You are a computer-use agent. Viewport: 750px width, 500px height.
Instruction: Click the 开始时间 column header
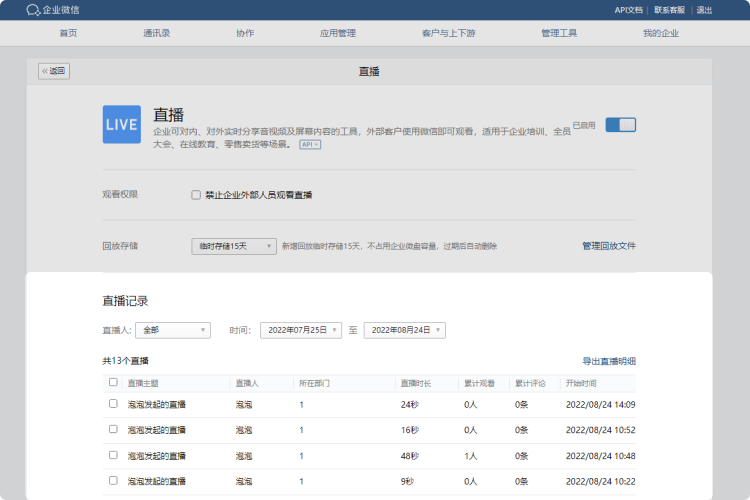[581, 383]
